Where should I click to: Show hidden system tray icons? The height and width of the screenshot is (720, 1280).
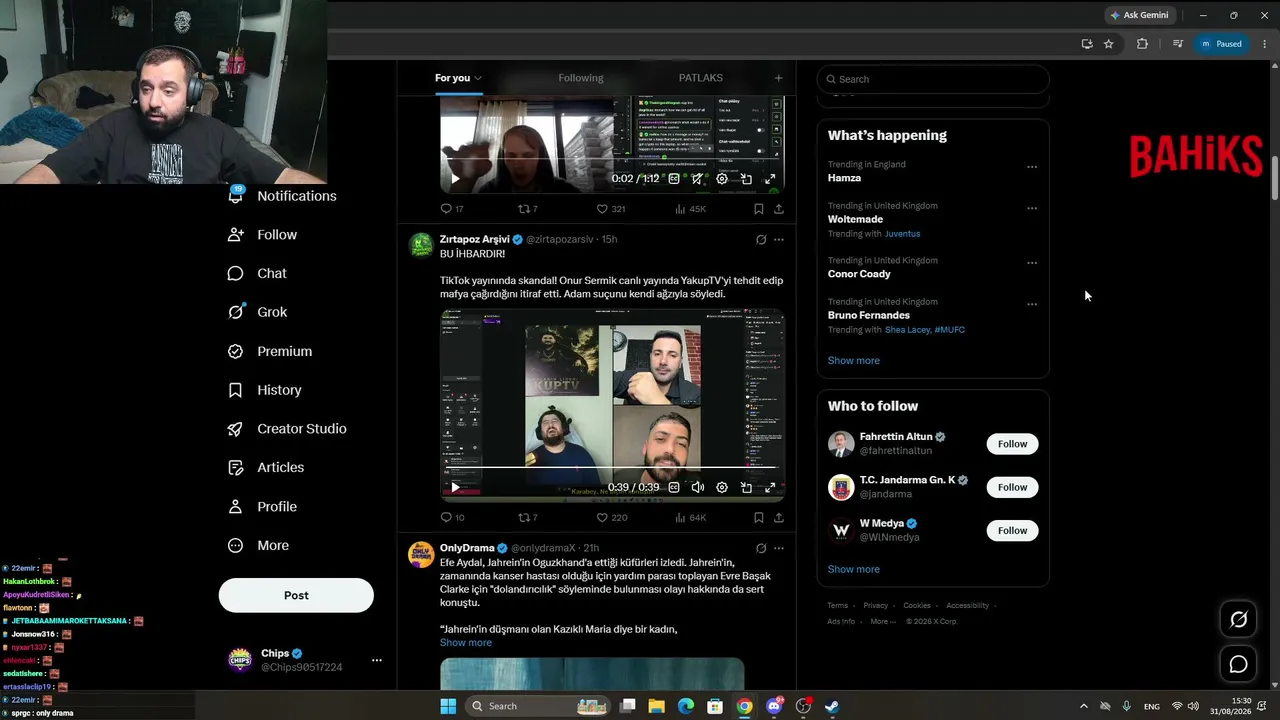[x=1083, y=706]
